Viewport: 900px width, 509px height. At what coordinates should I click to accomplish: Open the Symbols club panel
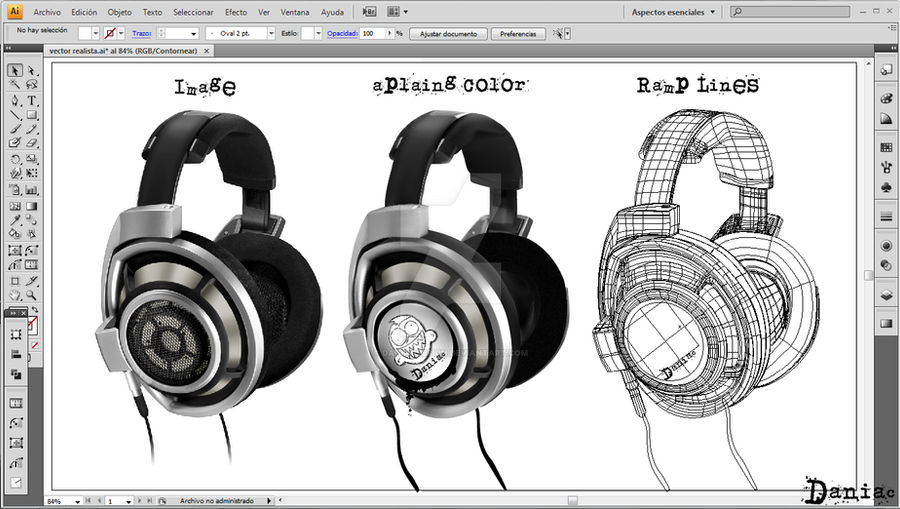[886, 187]
